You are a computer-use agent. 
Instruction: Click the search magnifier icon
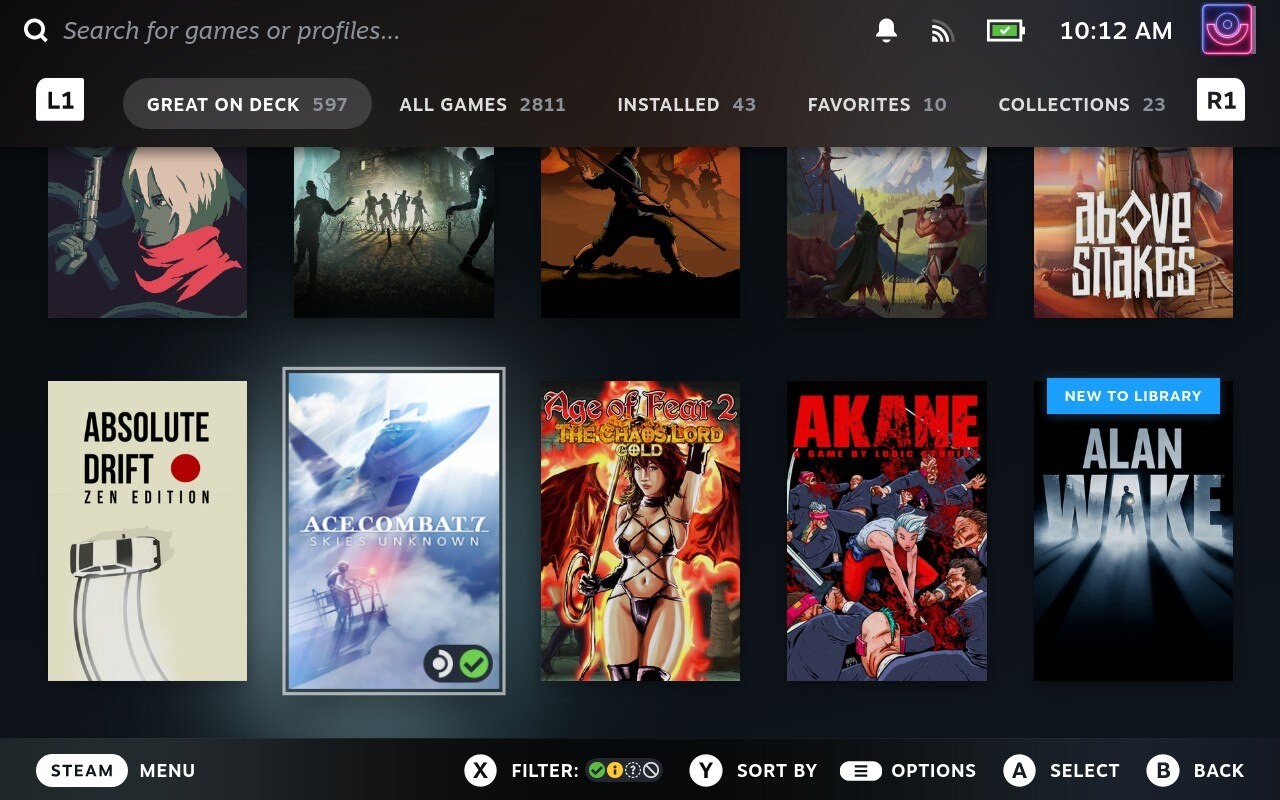[36, 31]
